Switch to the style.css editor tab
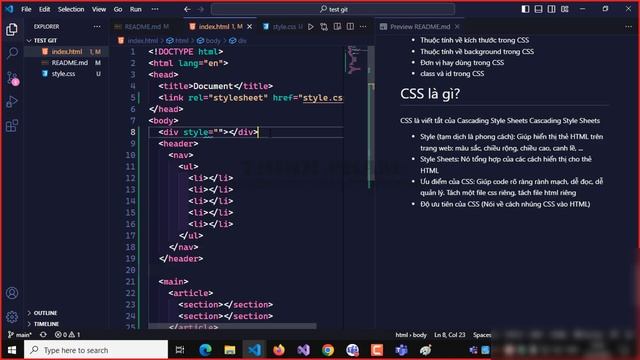640x360 pixels. pos(283,27)
